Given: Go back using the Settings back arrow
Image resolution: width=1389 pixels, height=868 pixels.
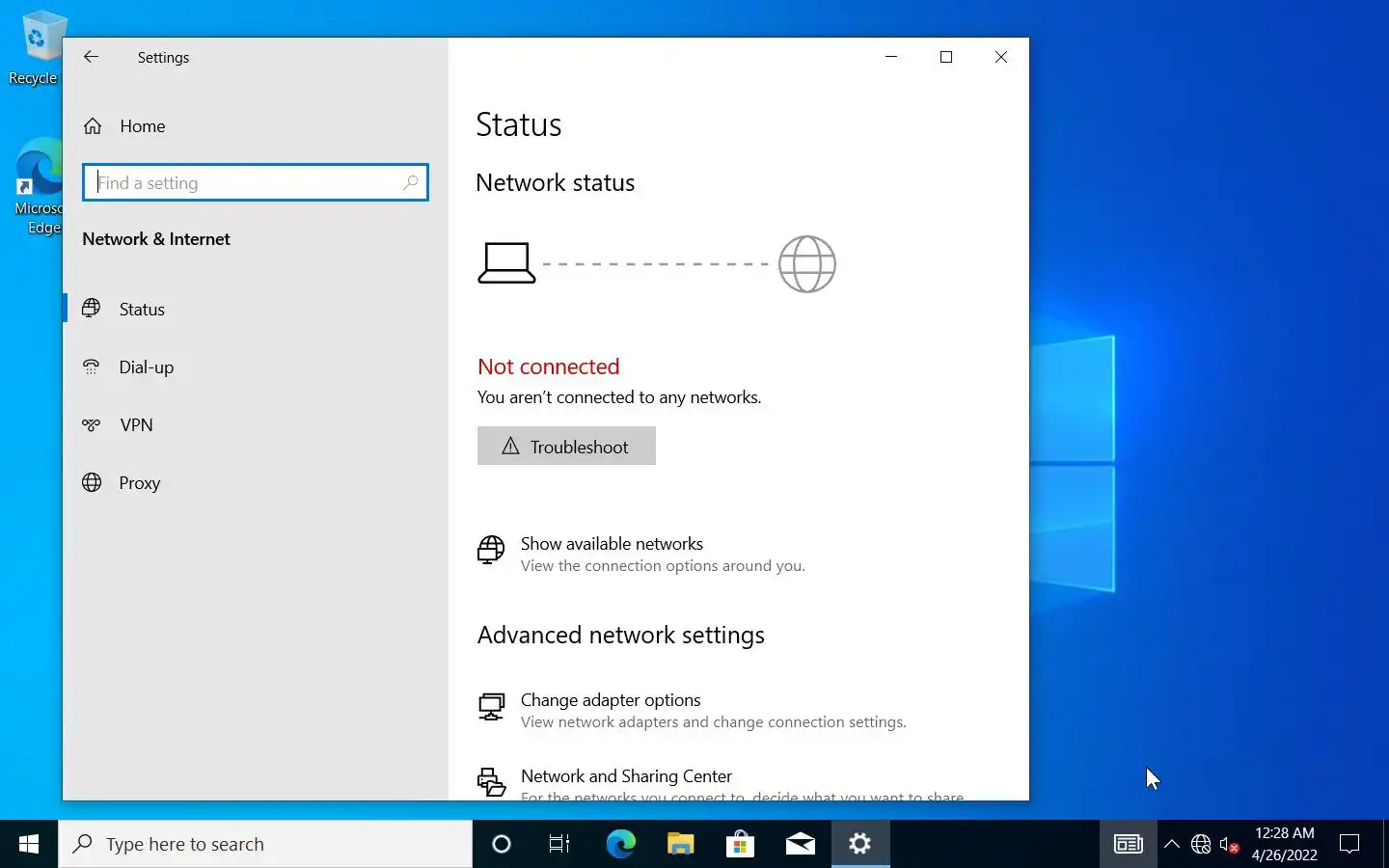Looking at the screenshot, I should tap(91, 57).
